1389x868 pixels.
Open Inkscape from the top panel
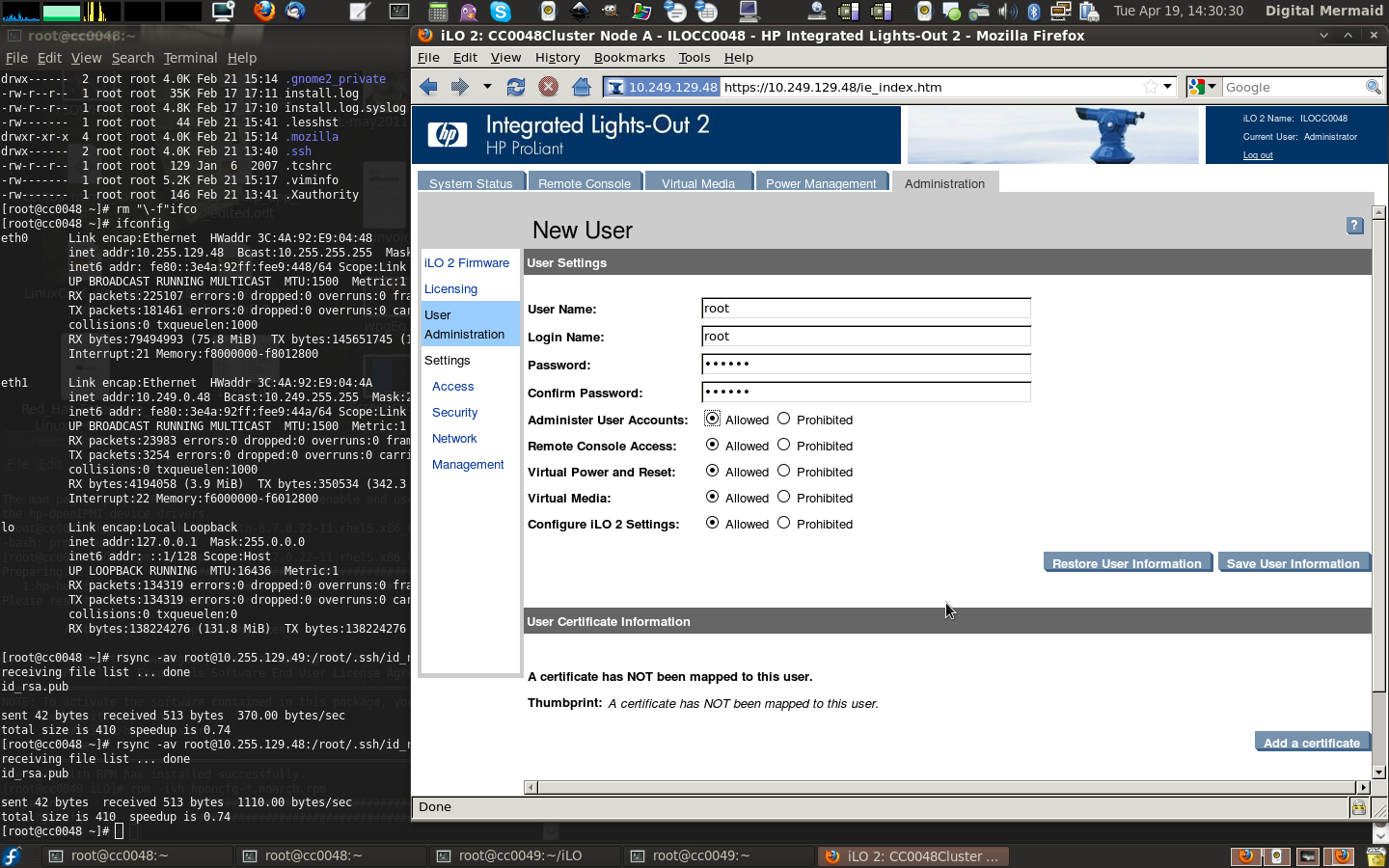(580, 12)
